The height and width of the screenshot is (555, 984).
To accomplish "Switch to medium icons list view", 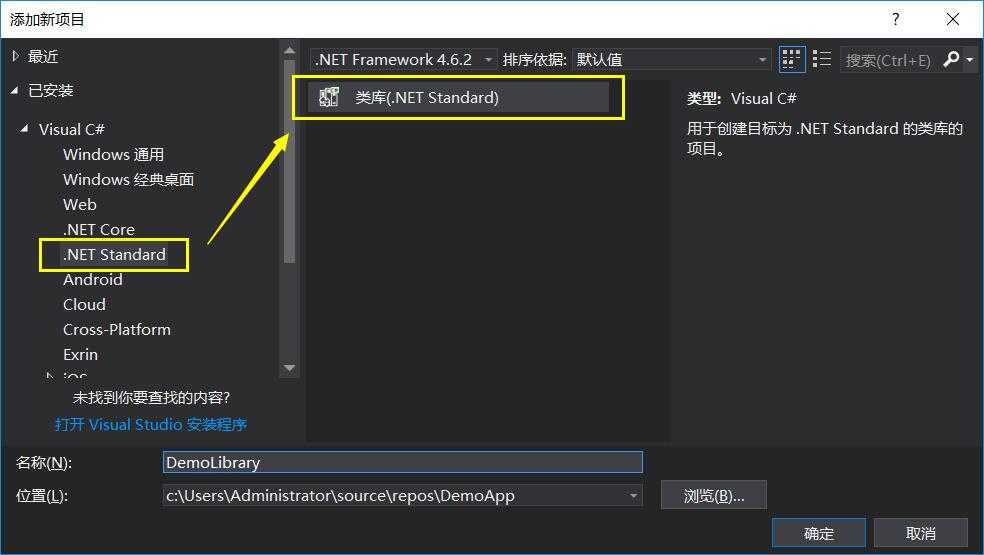I will (x=821, y=60).
